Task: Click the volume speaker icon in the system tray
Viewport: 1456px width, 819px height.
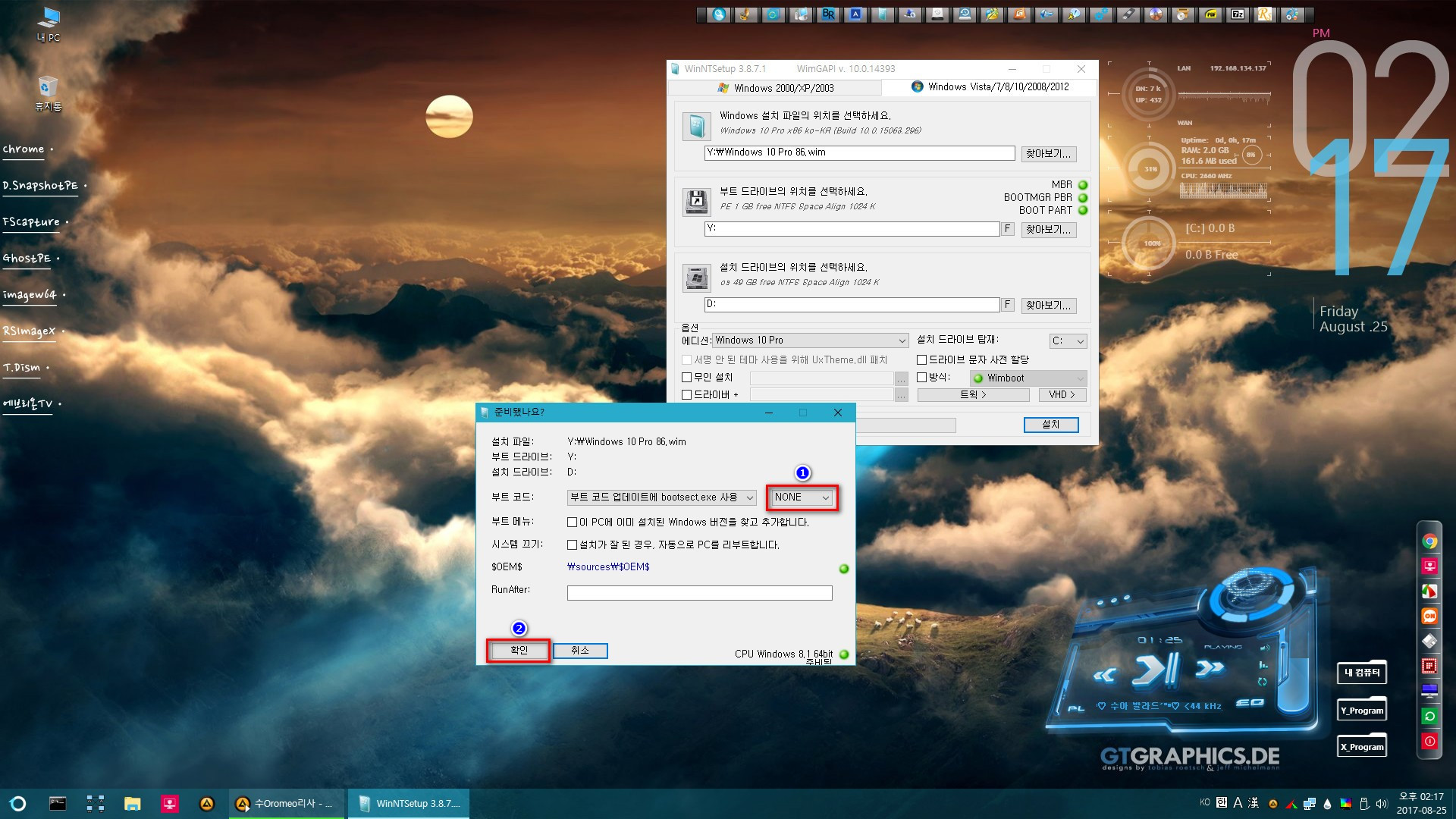Action: (x=1382, y=804)
